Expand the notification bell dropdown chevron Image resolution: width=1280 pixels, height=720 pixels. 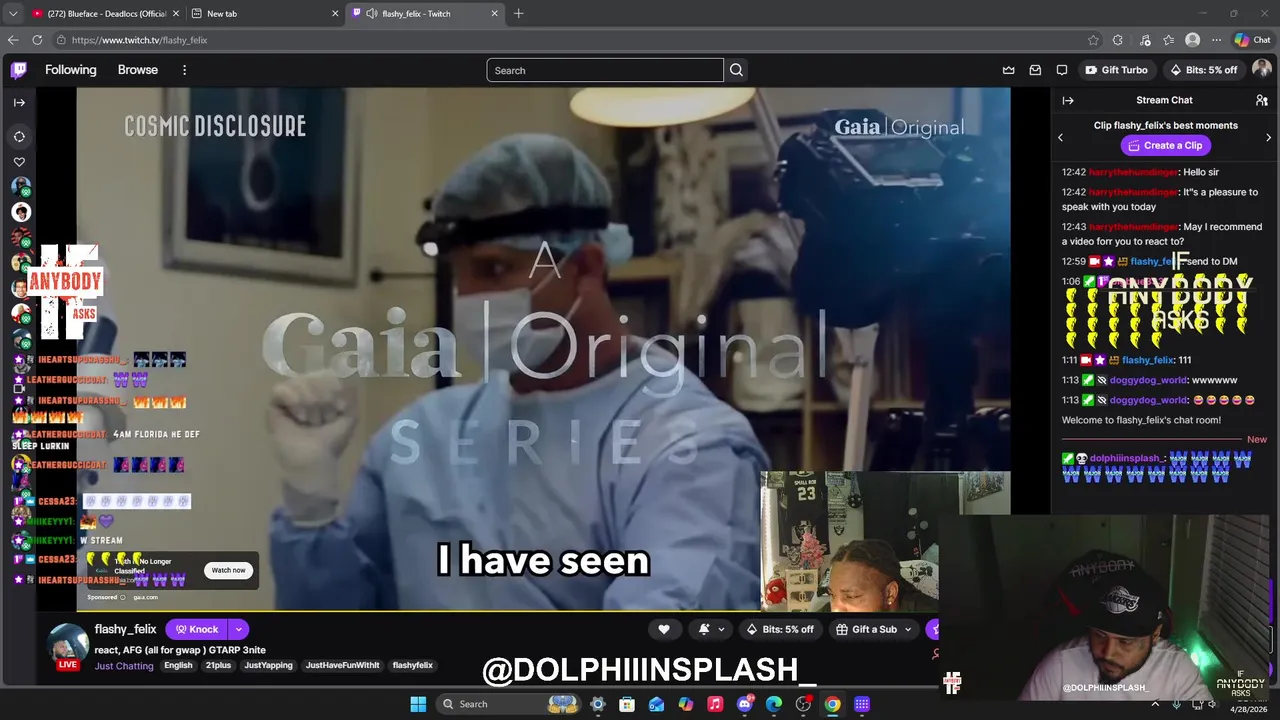click(721, 629)
